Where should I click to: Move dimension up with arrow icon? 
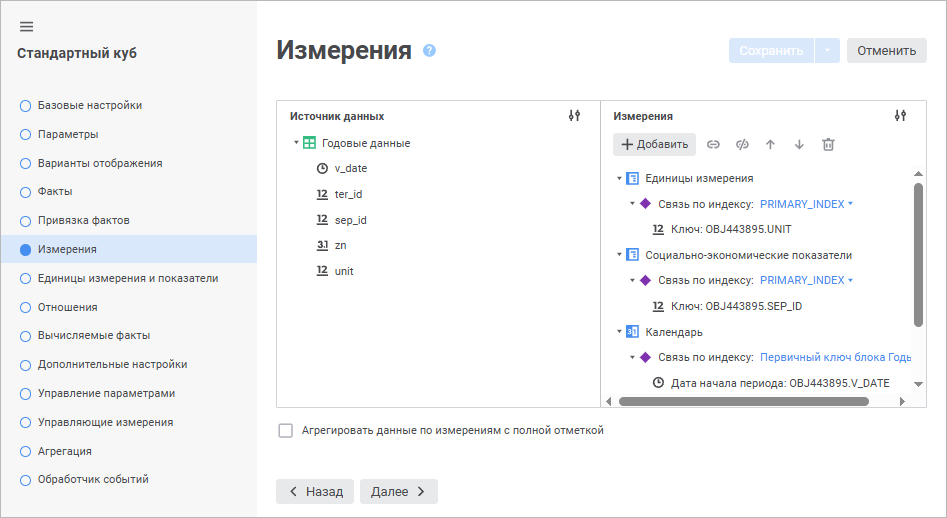coord(770,144)
